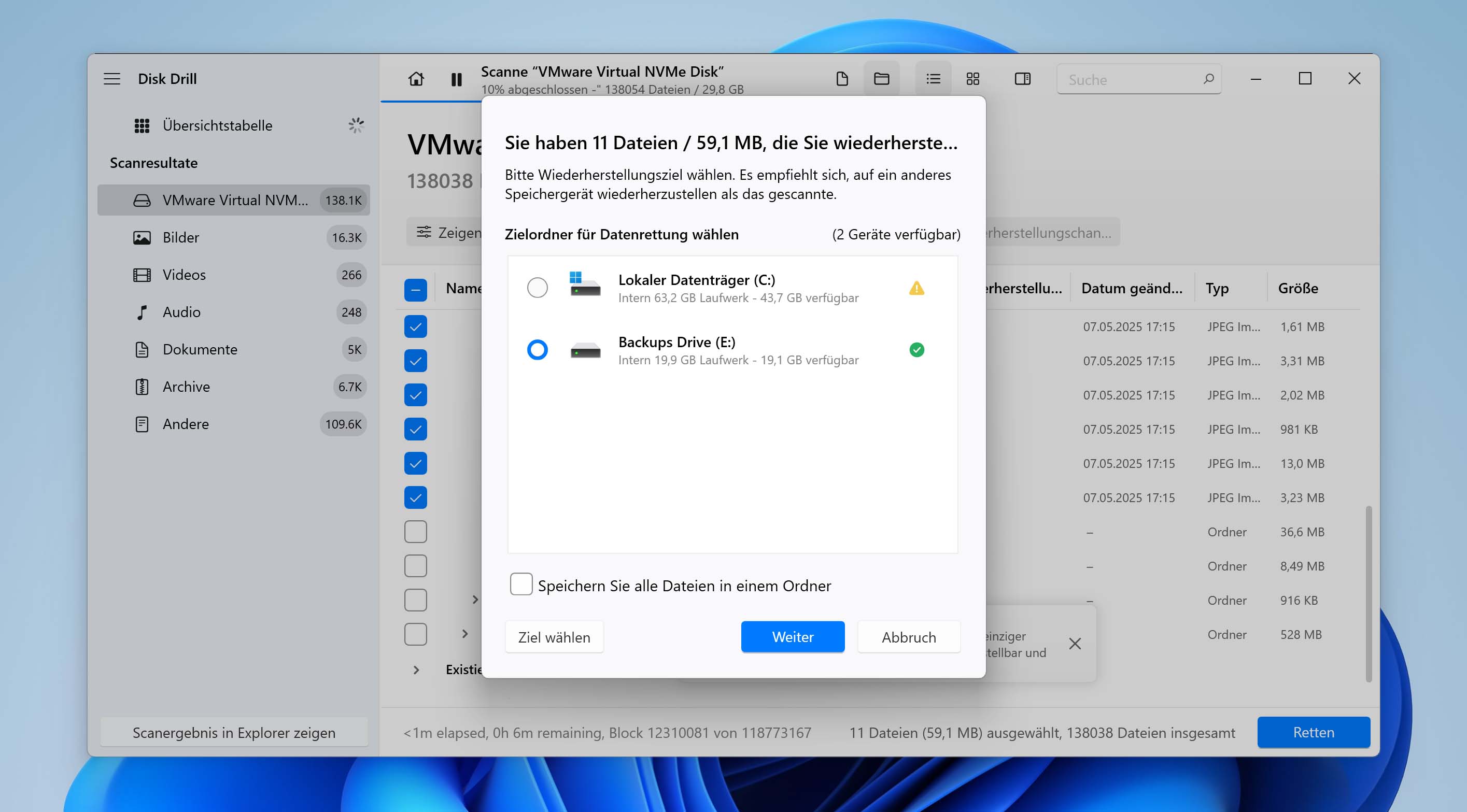Click the Wiederherstellungschan... filter button
This screenshot has width=1467, height=812.
[x=1052, y=232]
